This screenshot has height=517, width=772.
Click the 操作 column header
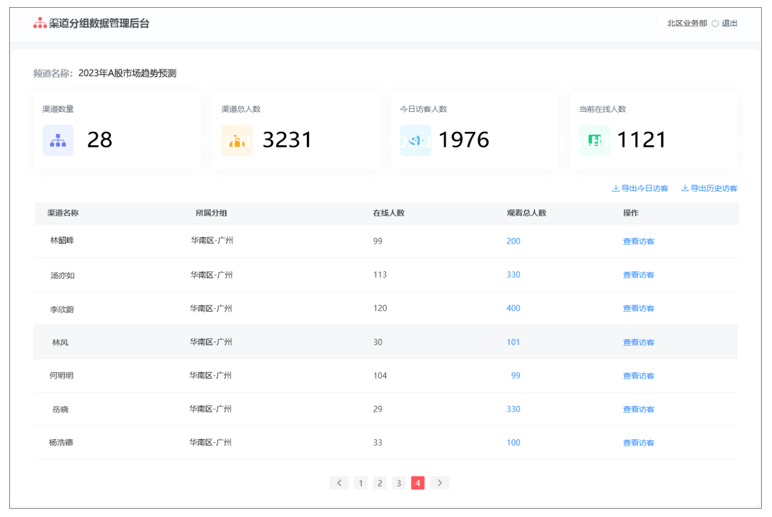point(631,213)
